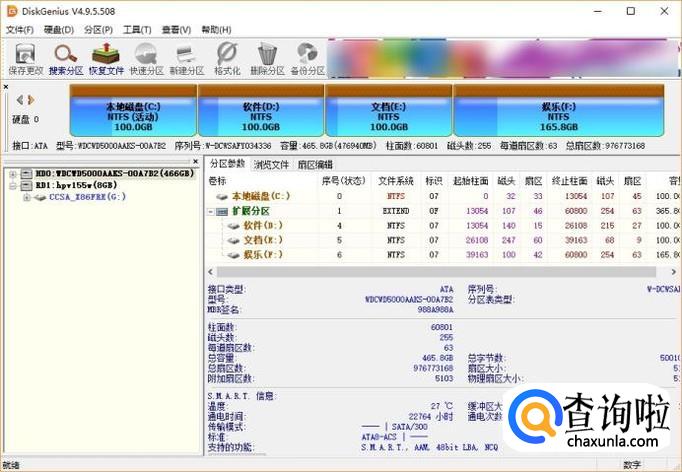
Task: Select 本地磁盘(C:) row label in partition table
Action: click(x=261, y=196)
